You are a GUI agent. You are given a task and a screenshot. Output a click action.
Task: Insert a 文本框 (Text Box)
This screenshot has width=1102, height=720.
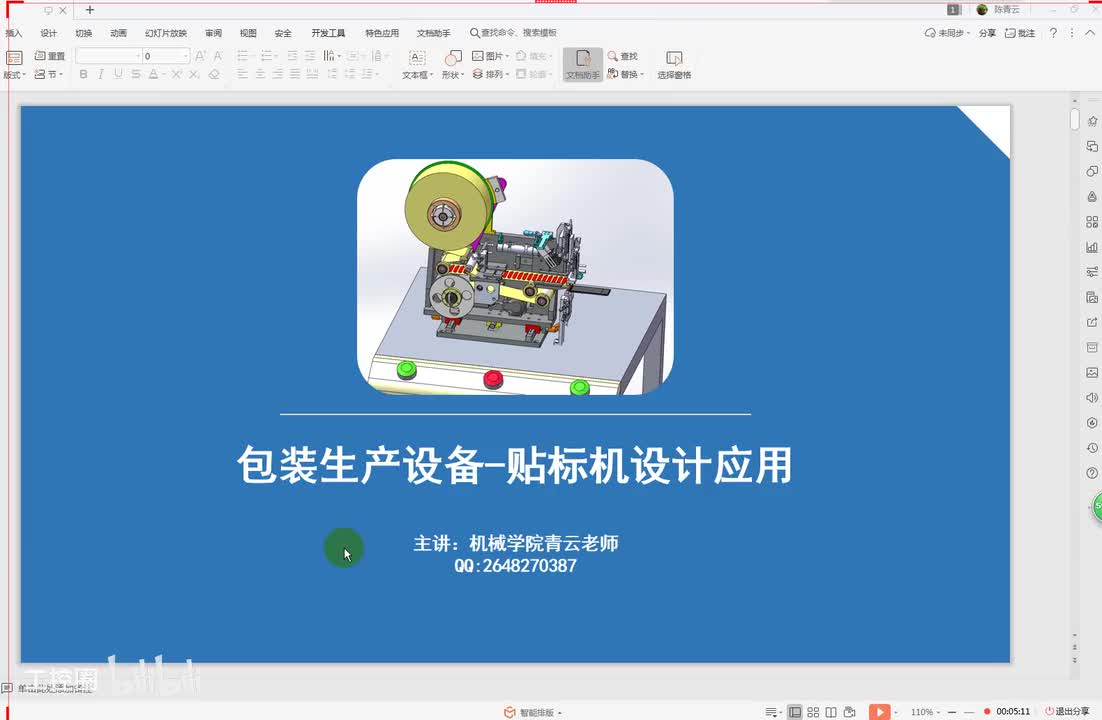417,64
